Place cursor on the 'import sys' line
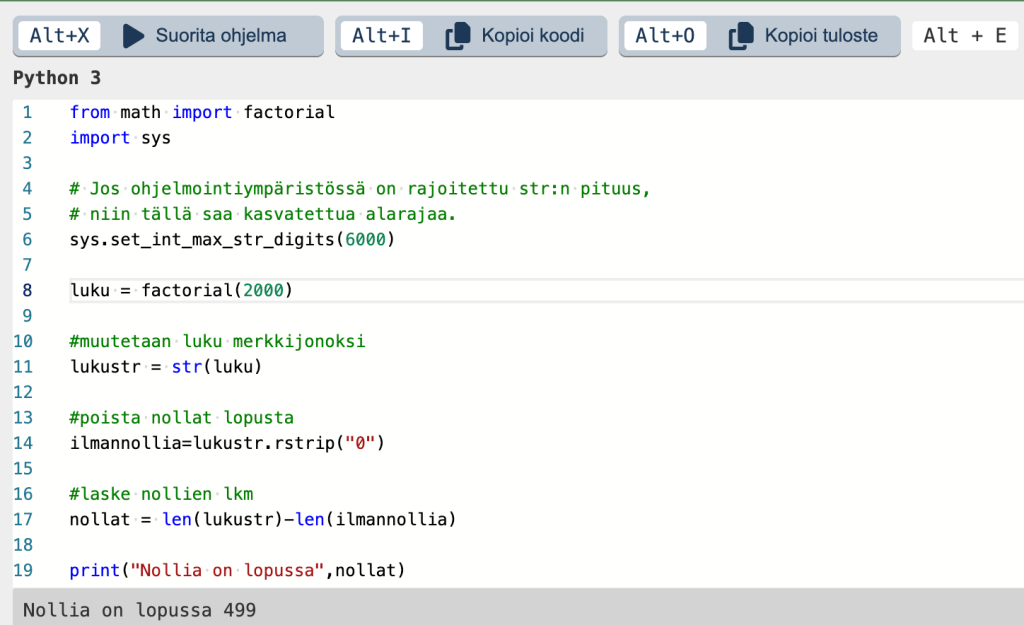The width and height of the screenshot is (1024, 625). (x=120, y=138)
